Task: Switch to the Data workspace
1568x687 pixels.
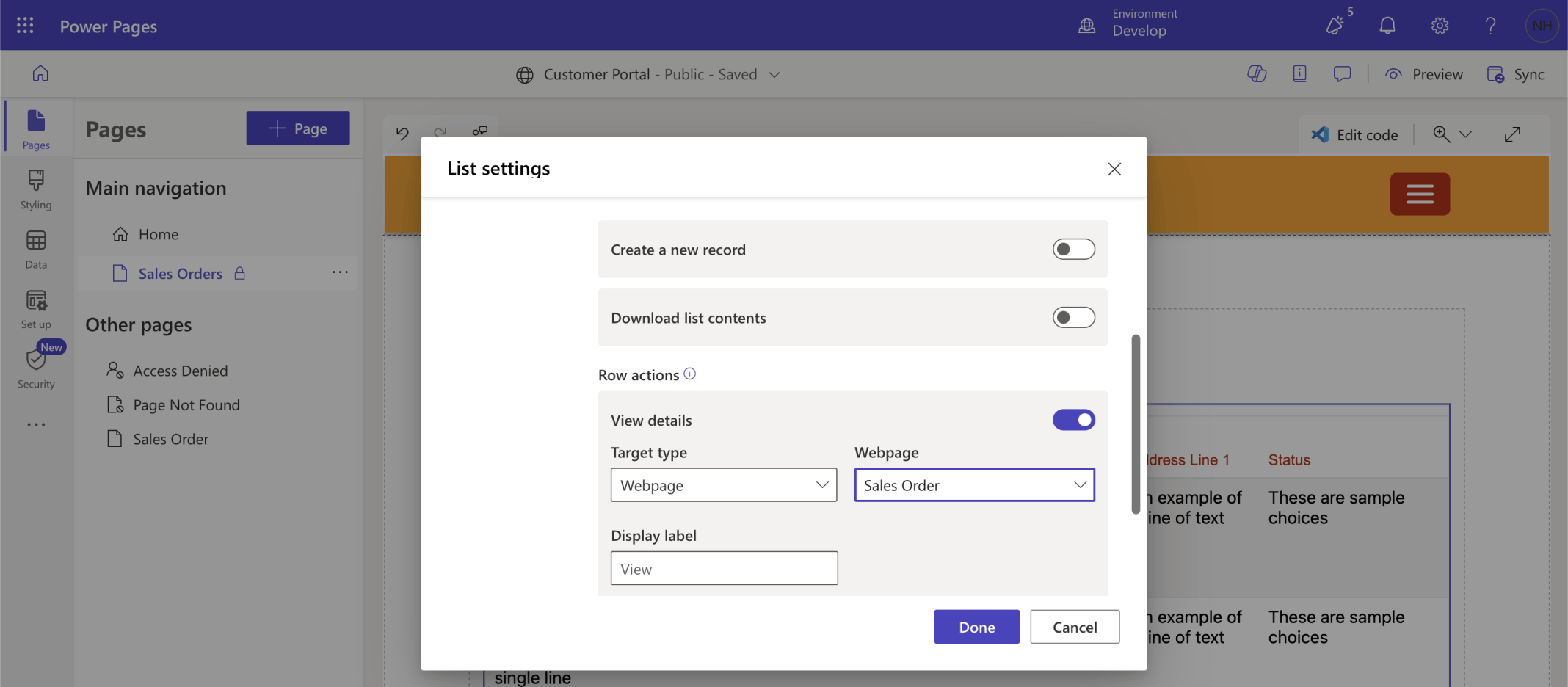Action: tap(36, 250)
